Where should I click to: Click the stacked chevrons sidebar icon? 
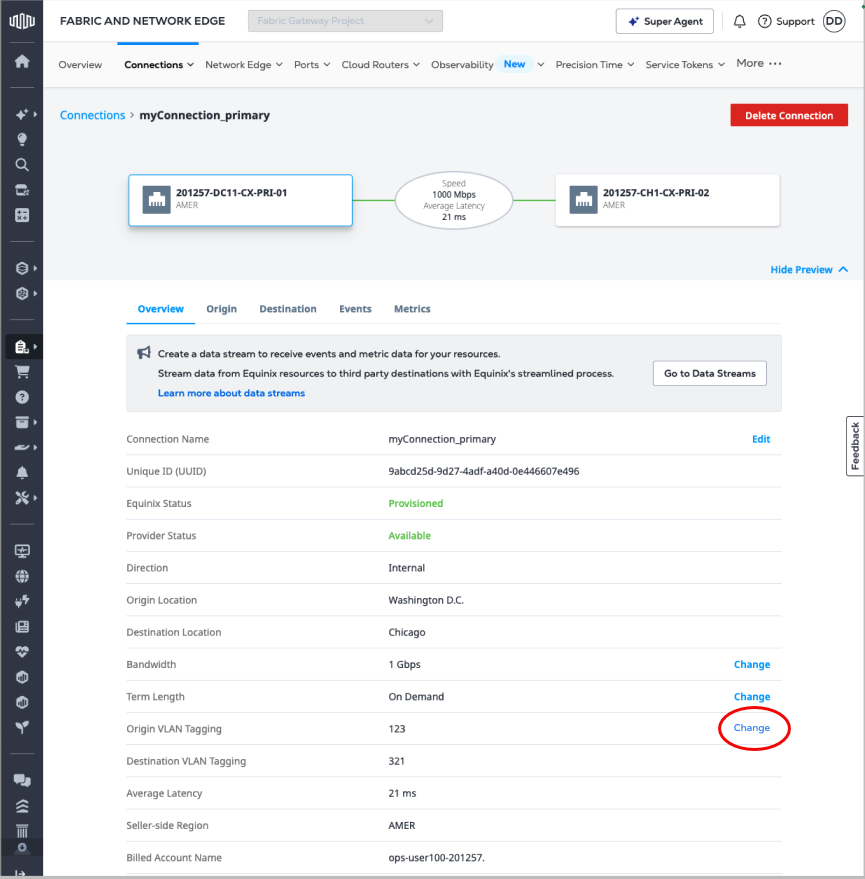coord(22,806)
